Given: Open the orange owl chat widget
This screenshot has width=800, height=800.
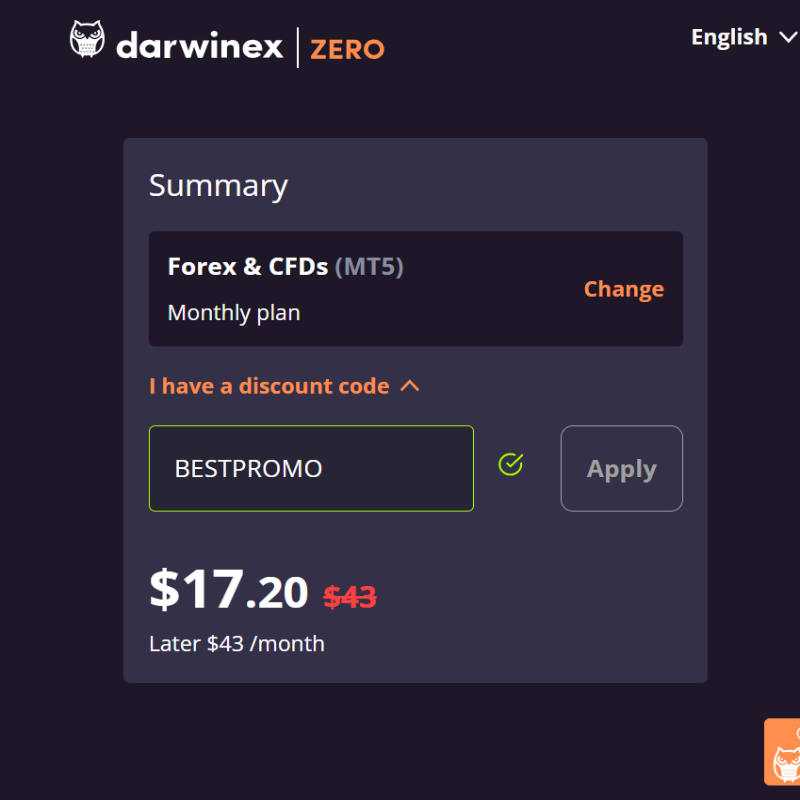Looking at the screenshot, I should (x=782, y=752).
